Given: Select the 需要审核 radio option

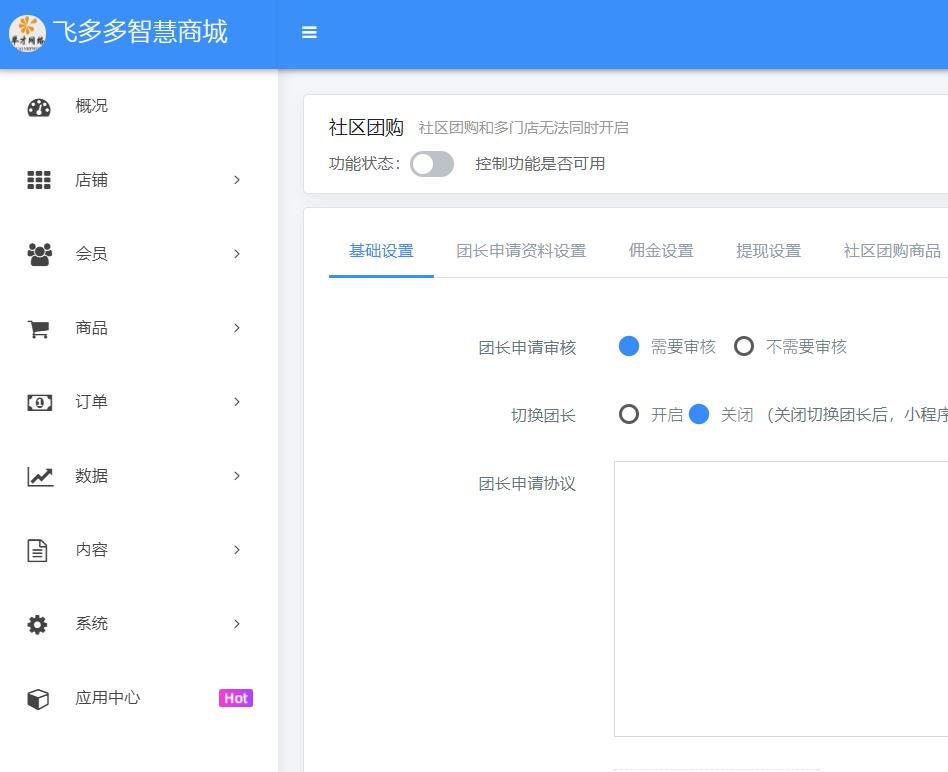Looking at the screenshot, I should 629,346.
